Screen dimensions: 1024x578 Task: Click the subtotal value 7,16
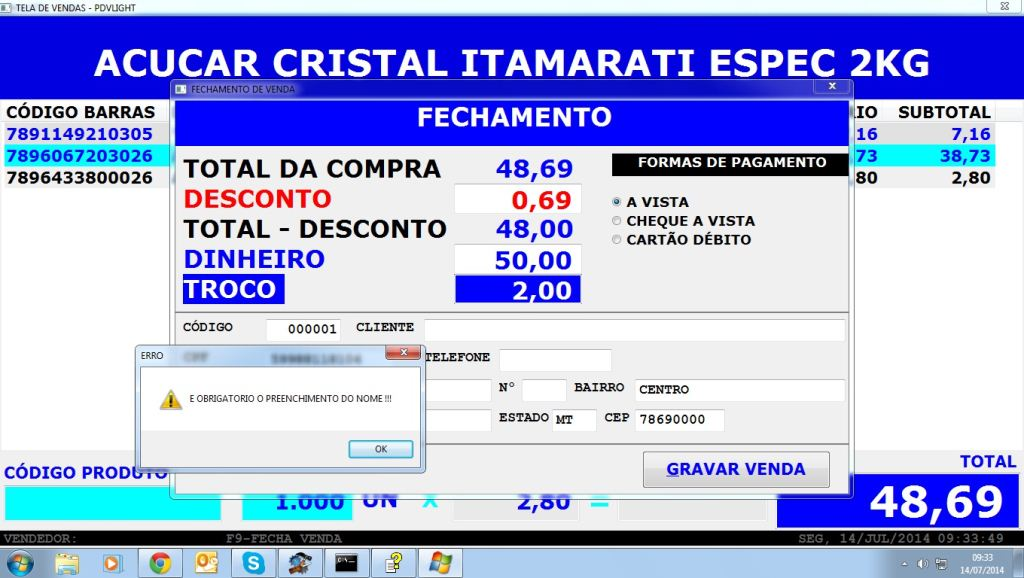pyautogui.click(x=970, y=134)
